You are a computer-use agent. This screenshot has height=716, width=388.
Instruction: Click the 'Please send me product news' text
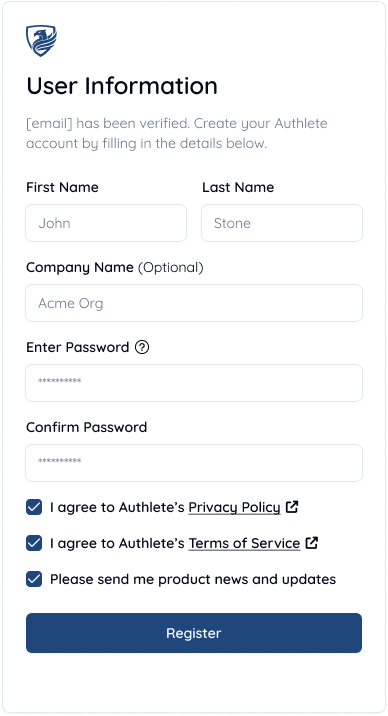point(193,579)
